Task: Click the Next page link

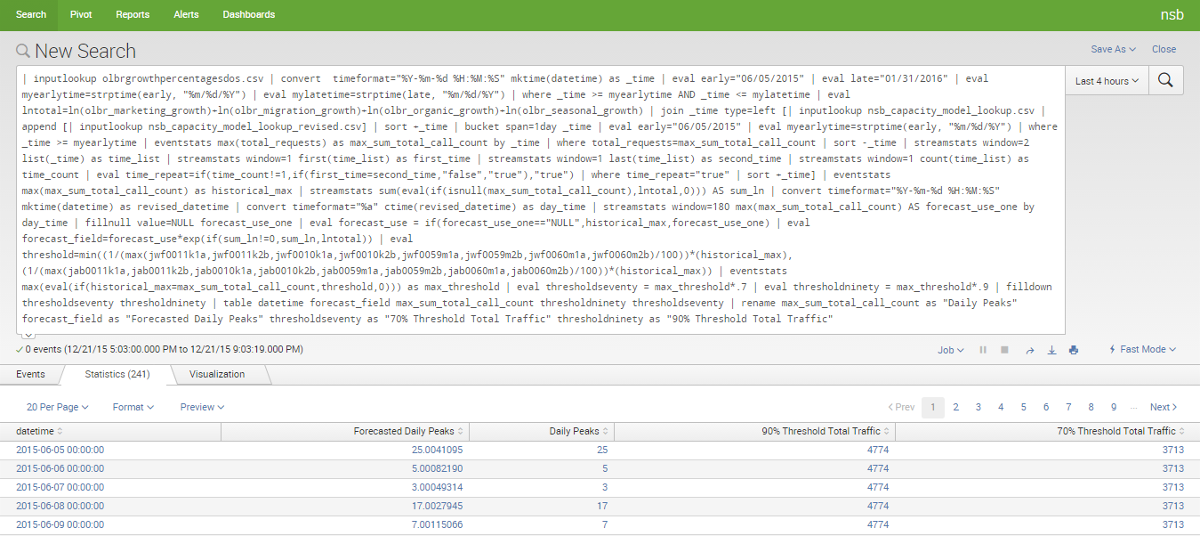Action: click(1164, 407)
